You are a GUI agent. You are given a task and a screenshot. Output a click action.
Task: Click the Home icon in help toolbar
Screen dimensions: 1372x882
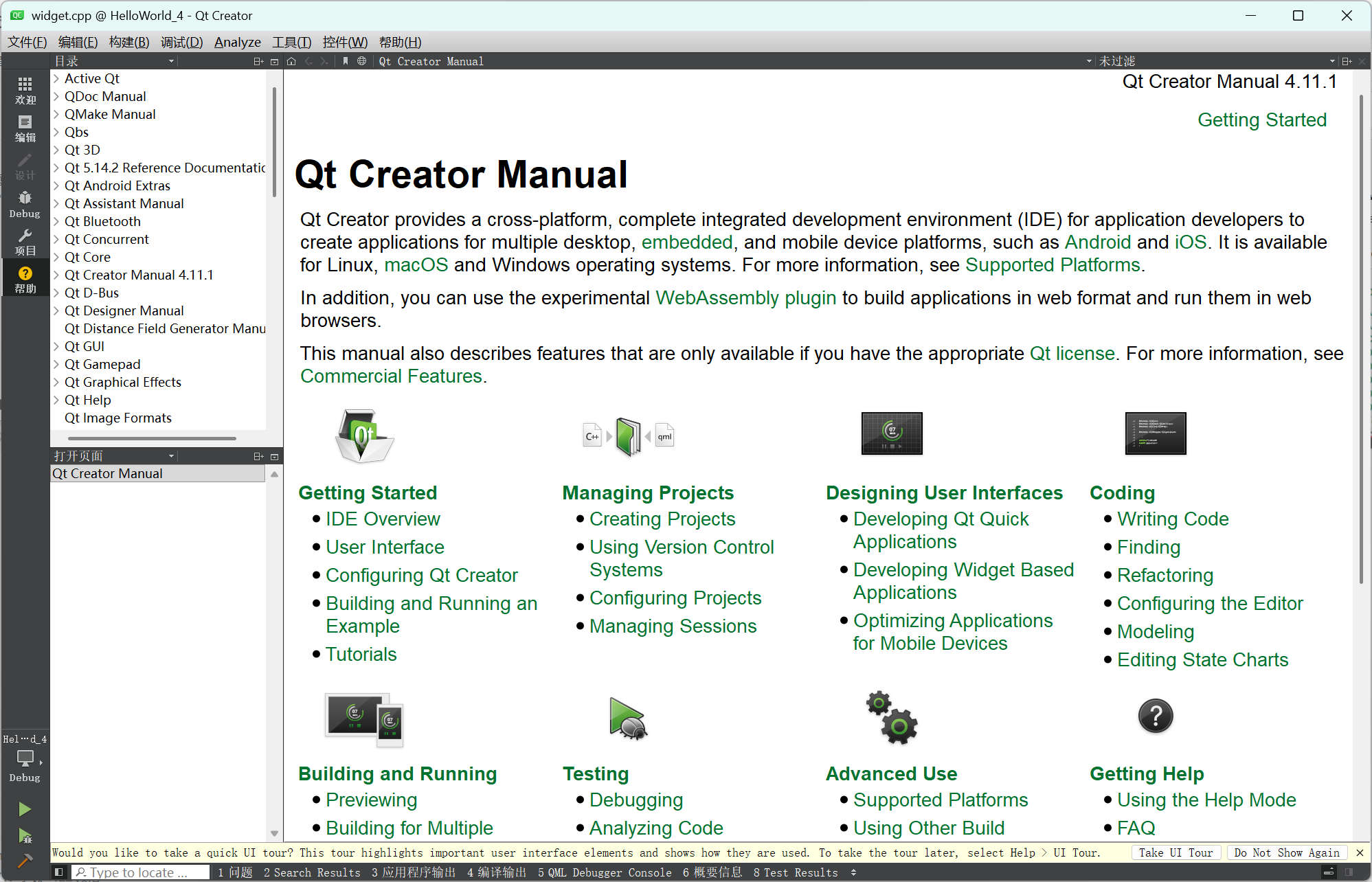tap(291, 61)
